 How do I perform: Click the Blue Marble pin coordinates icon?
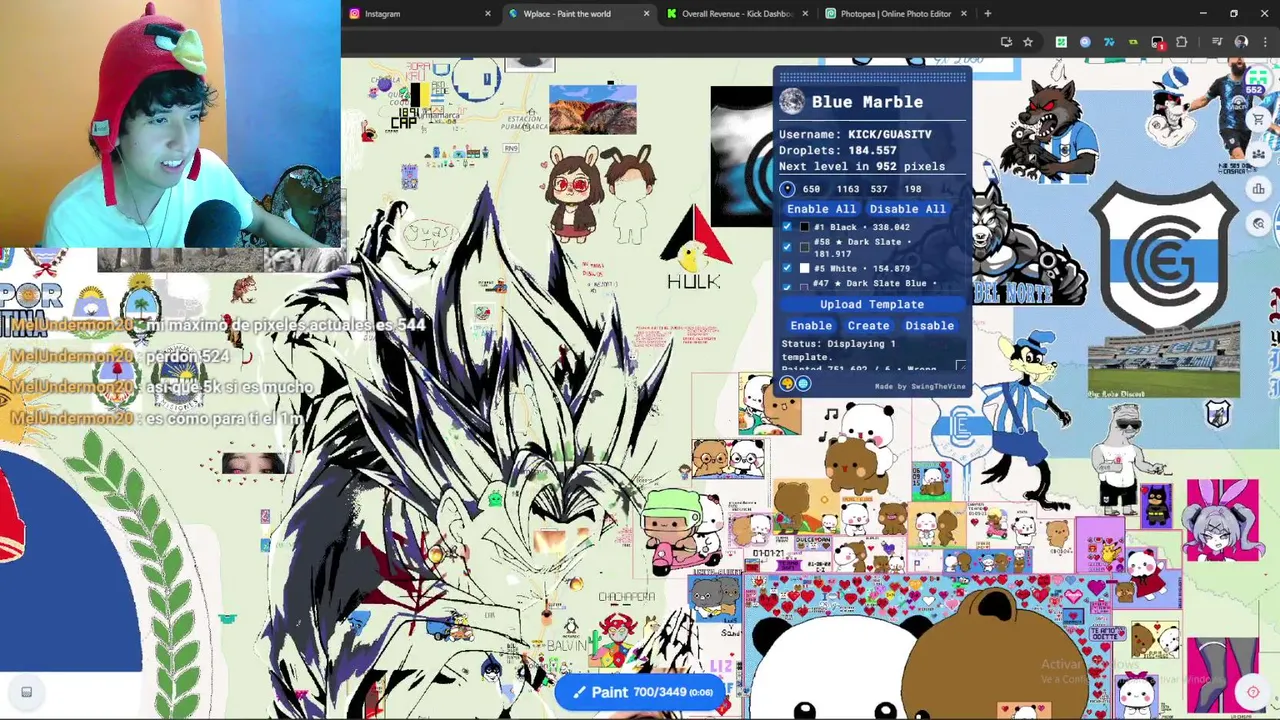[787, 189]
